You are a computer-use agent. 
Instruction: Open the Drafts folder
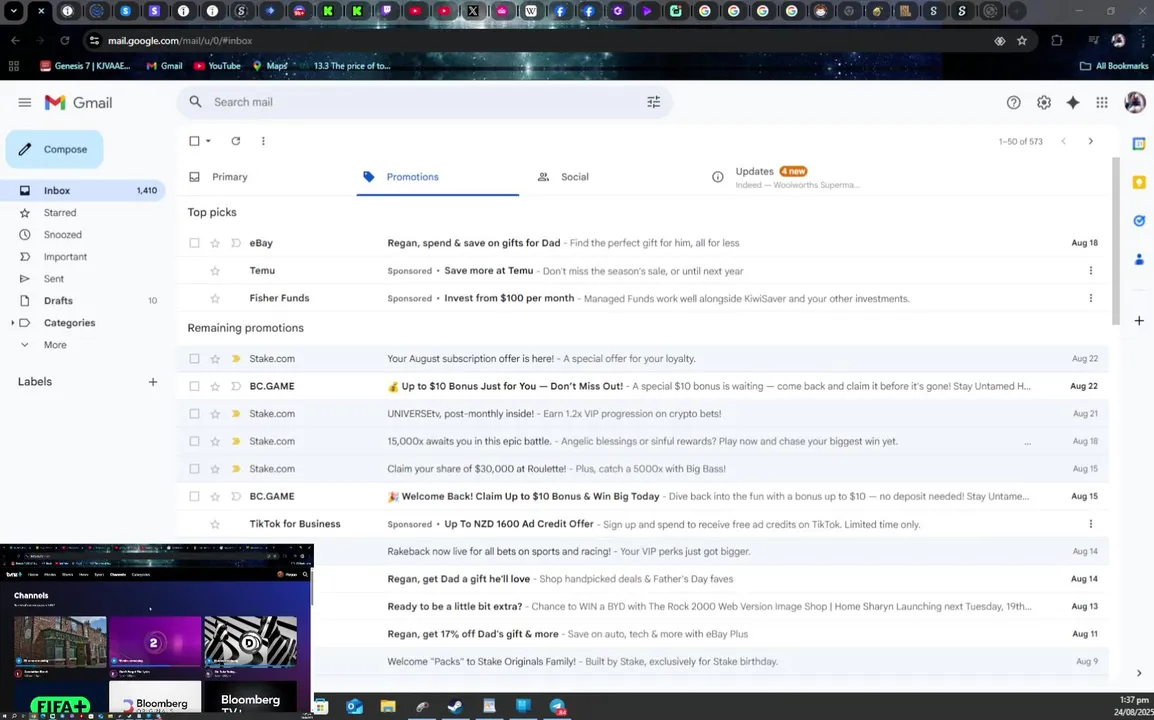tap(82, 301)
